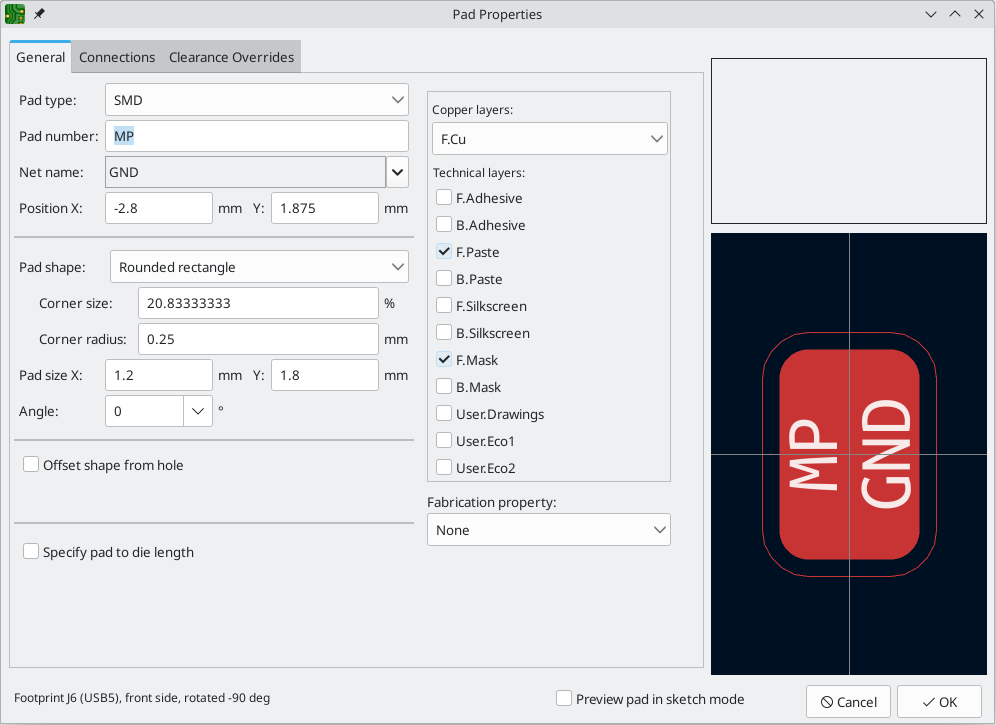Viewport: 996px width, 725px height.
Task: Expand the Pad shape combo box
Action: point(259,267)
